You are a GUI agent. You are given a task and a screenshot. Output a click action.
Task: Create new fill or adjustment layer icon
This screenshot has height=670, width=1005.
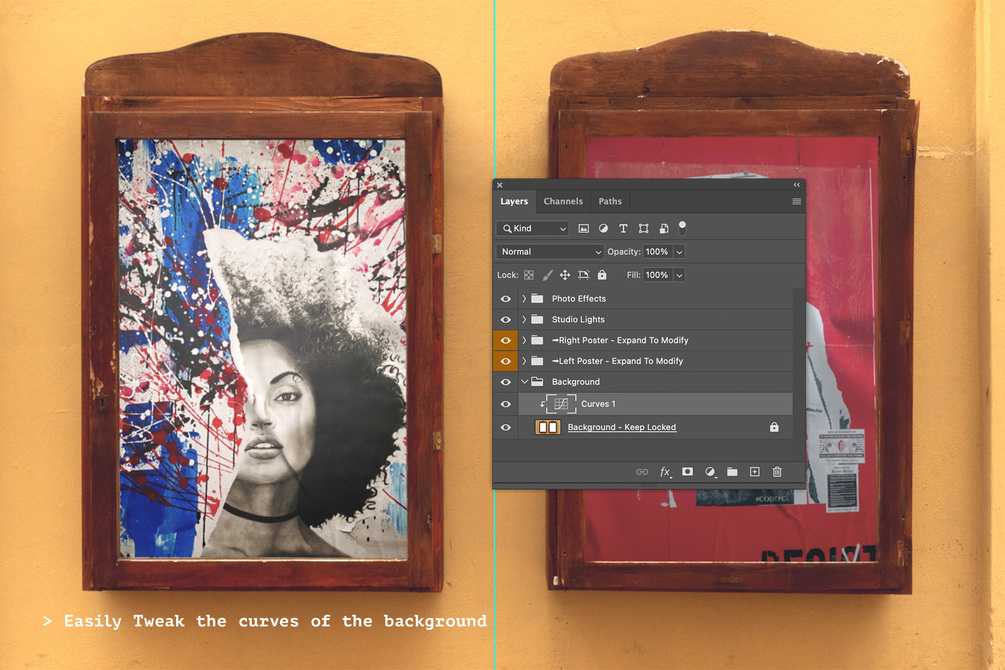(710, 472)
